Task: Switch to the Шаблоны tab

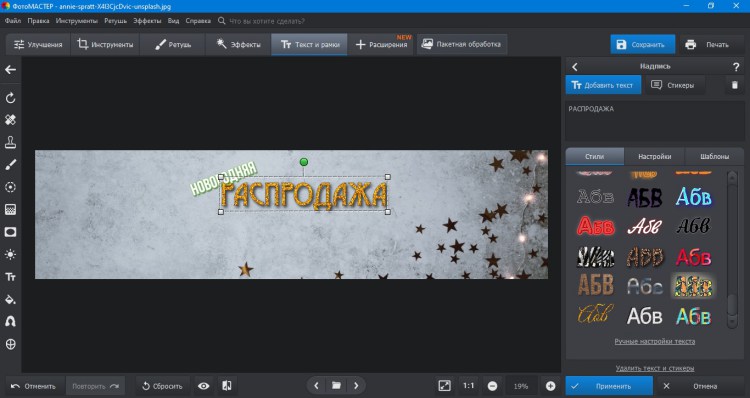Action: 715,156
